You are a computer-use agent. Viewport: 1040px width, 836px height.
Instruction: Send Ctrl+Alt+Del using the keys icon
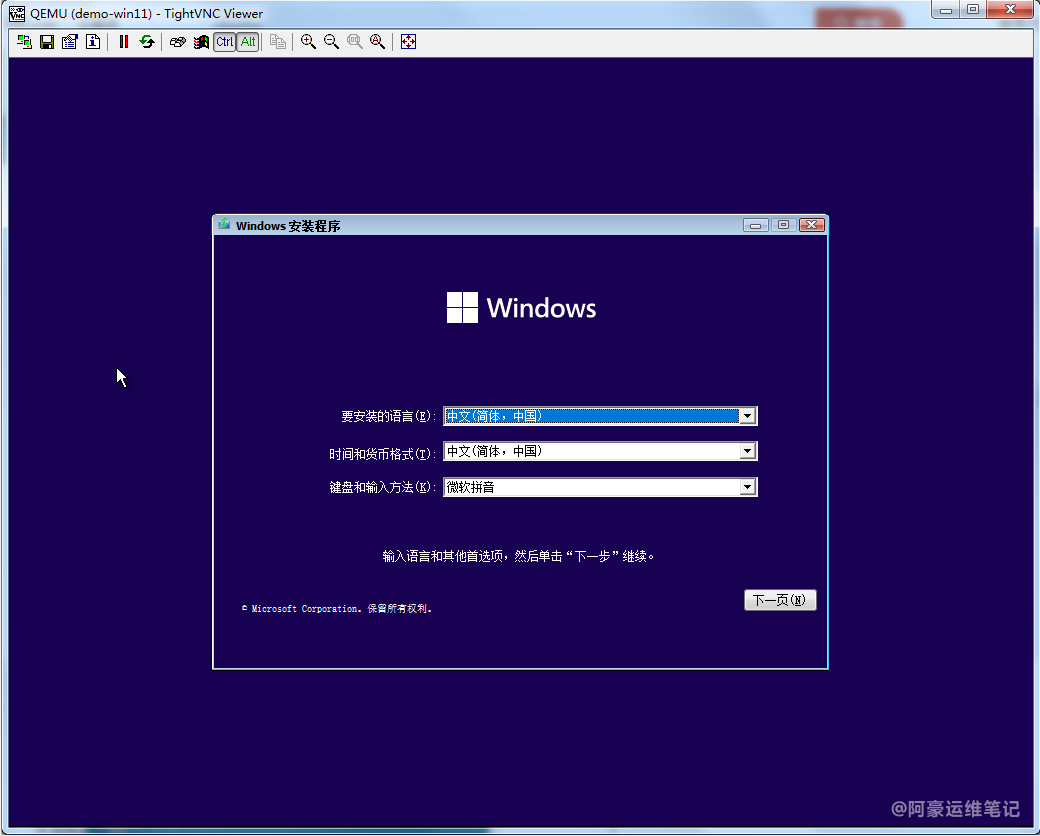click(x=177, y=42)
